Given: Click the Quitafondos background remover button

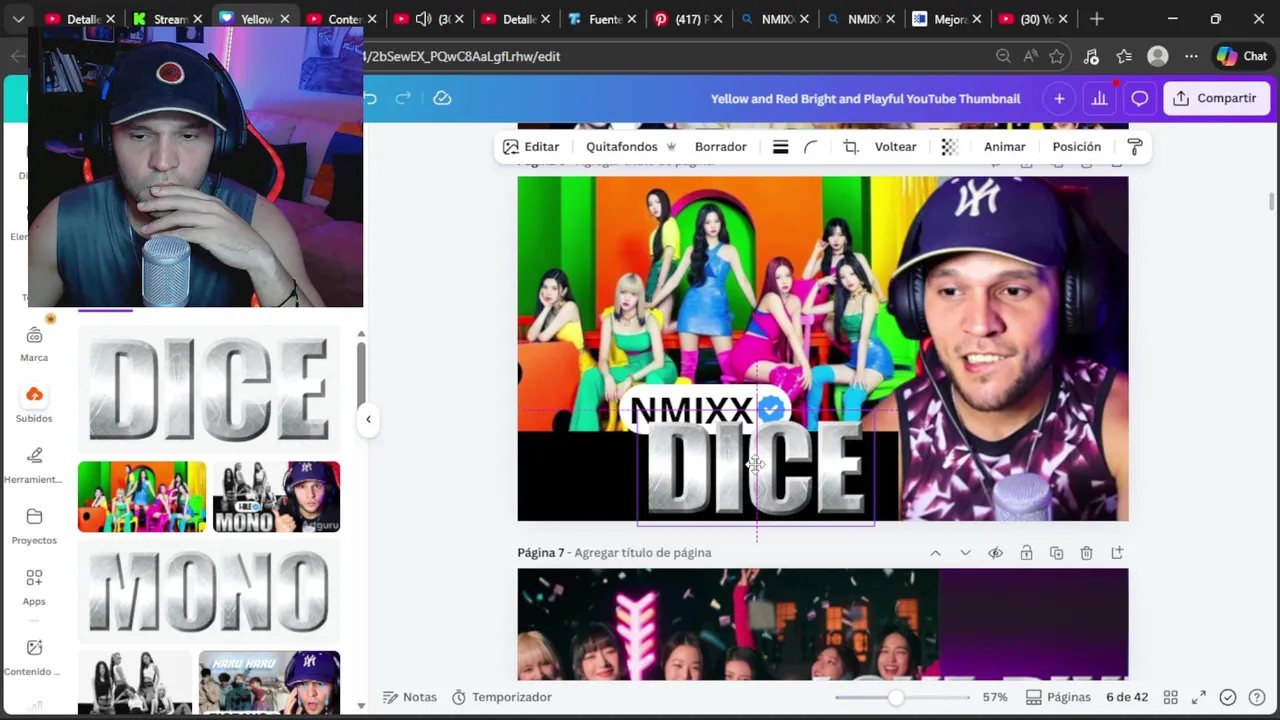Looking at the screenshot, I should tap(631, 147).
